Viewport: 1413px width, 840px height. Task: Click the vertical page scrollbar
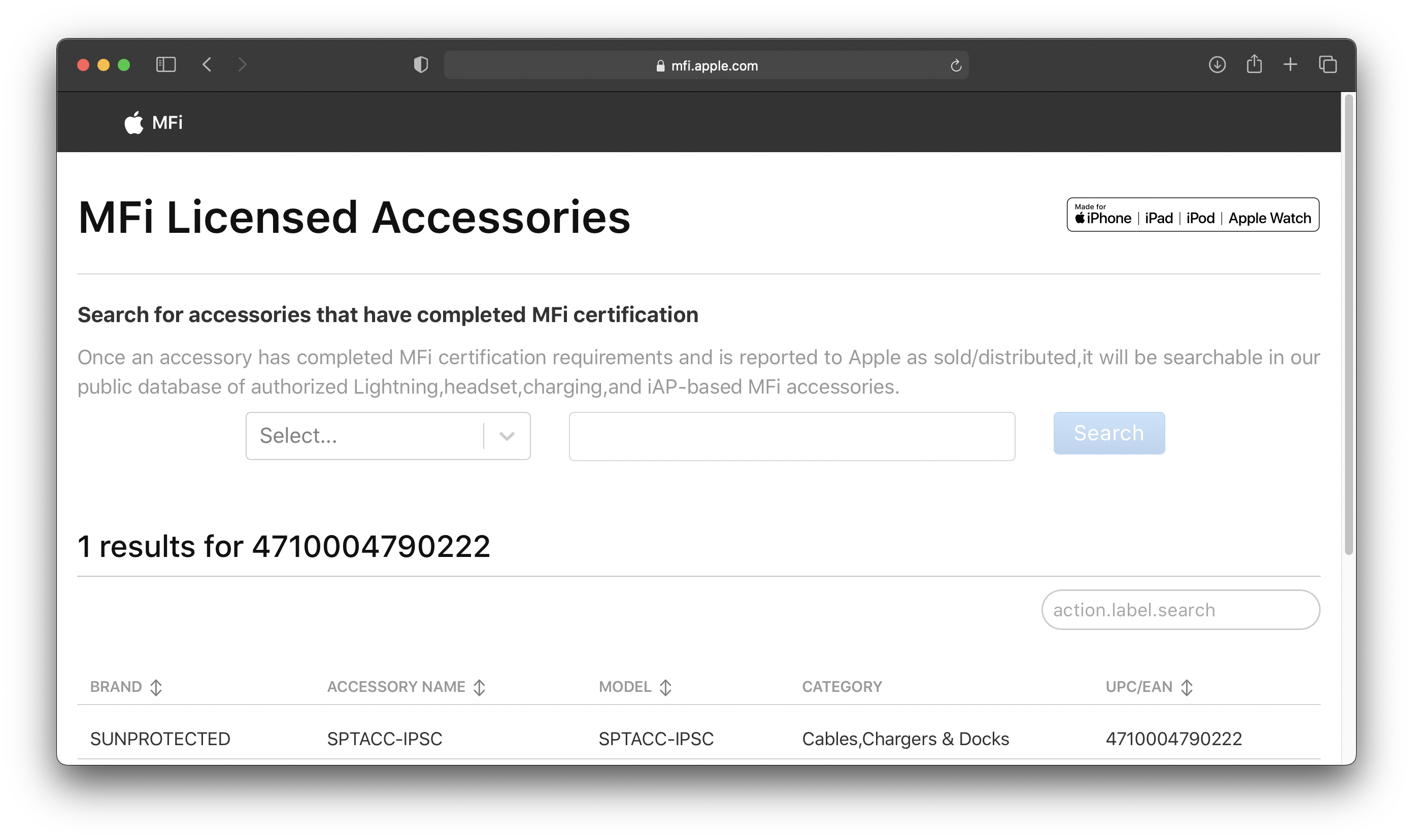[x=1349, y=325]
